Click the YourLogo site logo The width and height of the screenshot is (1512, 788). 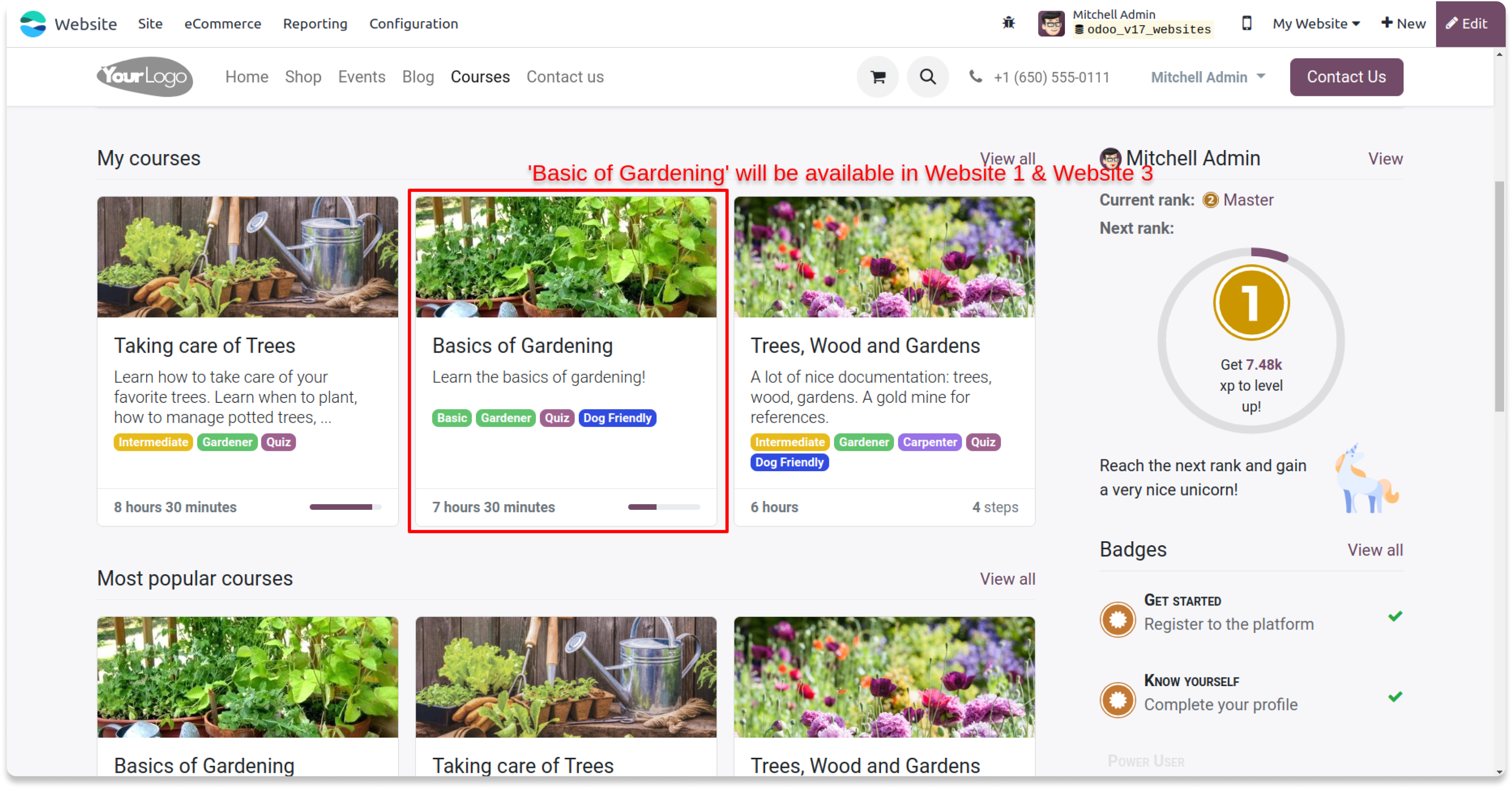(x=145, y=77)
